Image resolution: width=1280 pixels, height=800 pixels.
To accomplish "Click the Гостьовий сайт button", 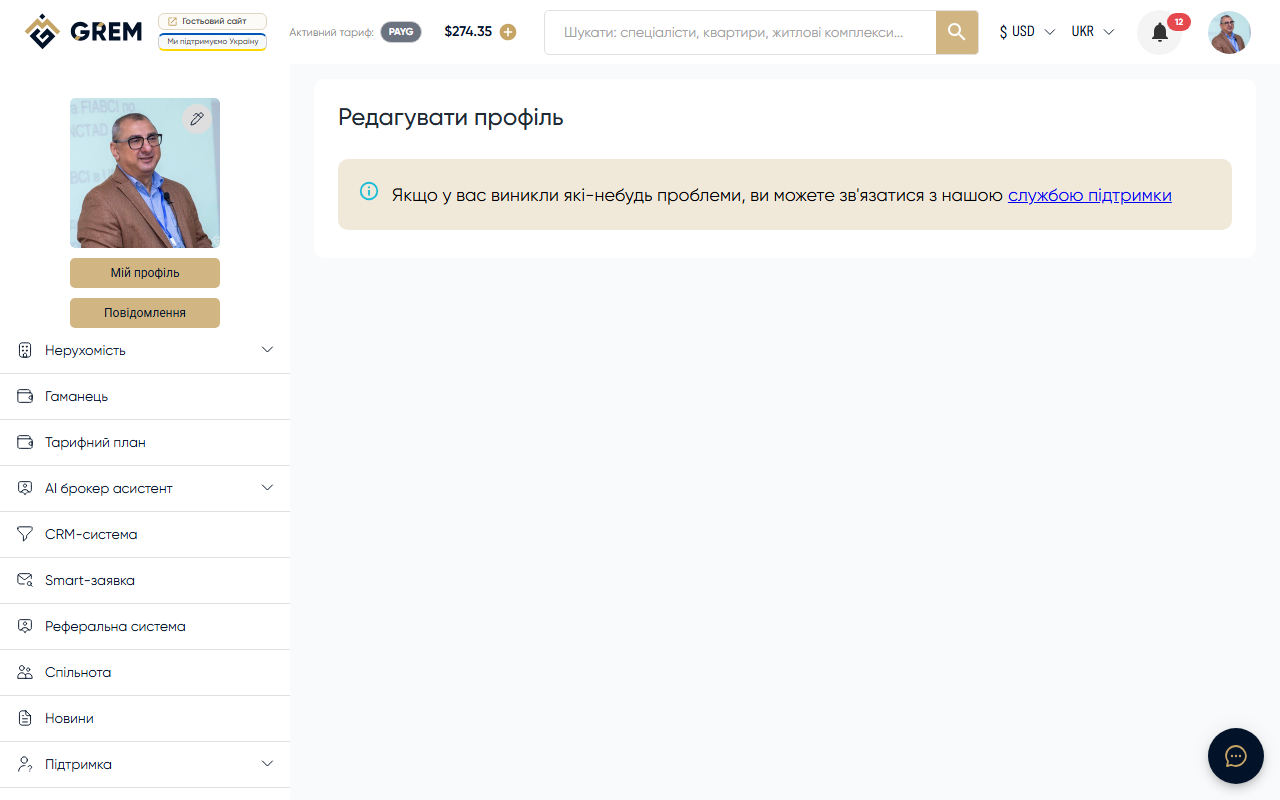I will [x=212, y=19].
